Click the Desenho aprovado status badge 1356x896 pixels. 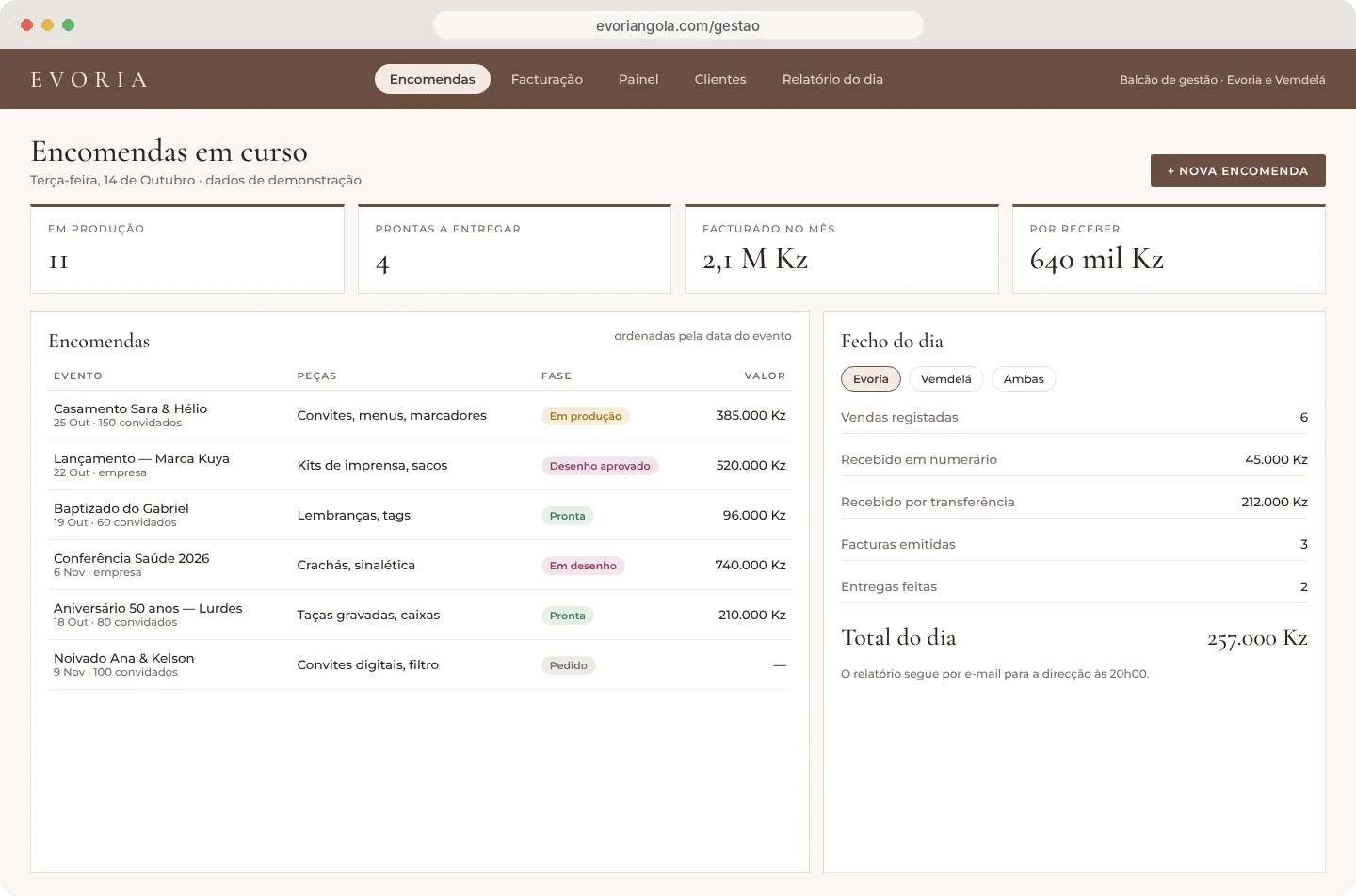tap(600, 466)
